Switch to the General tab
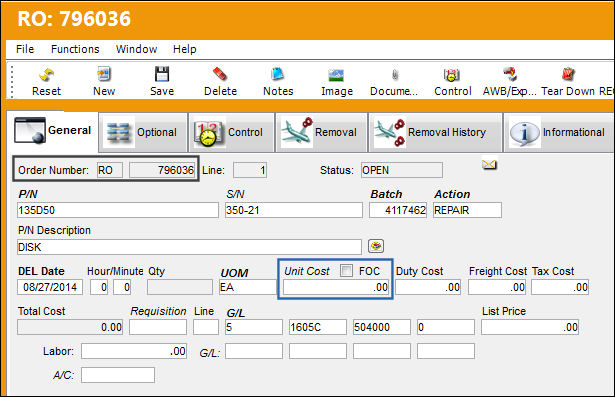Viewport: 615px width, 397px height. [x=53, y=131]
